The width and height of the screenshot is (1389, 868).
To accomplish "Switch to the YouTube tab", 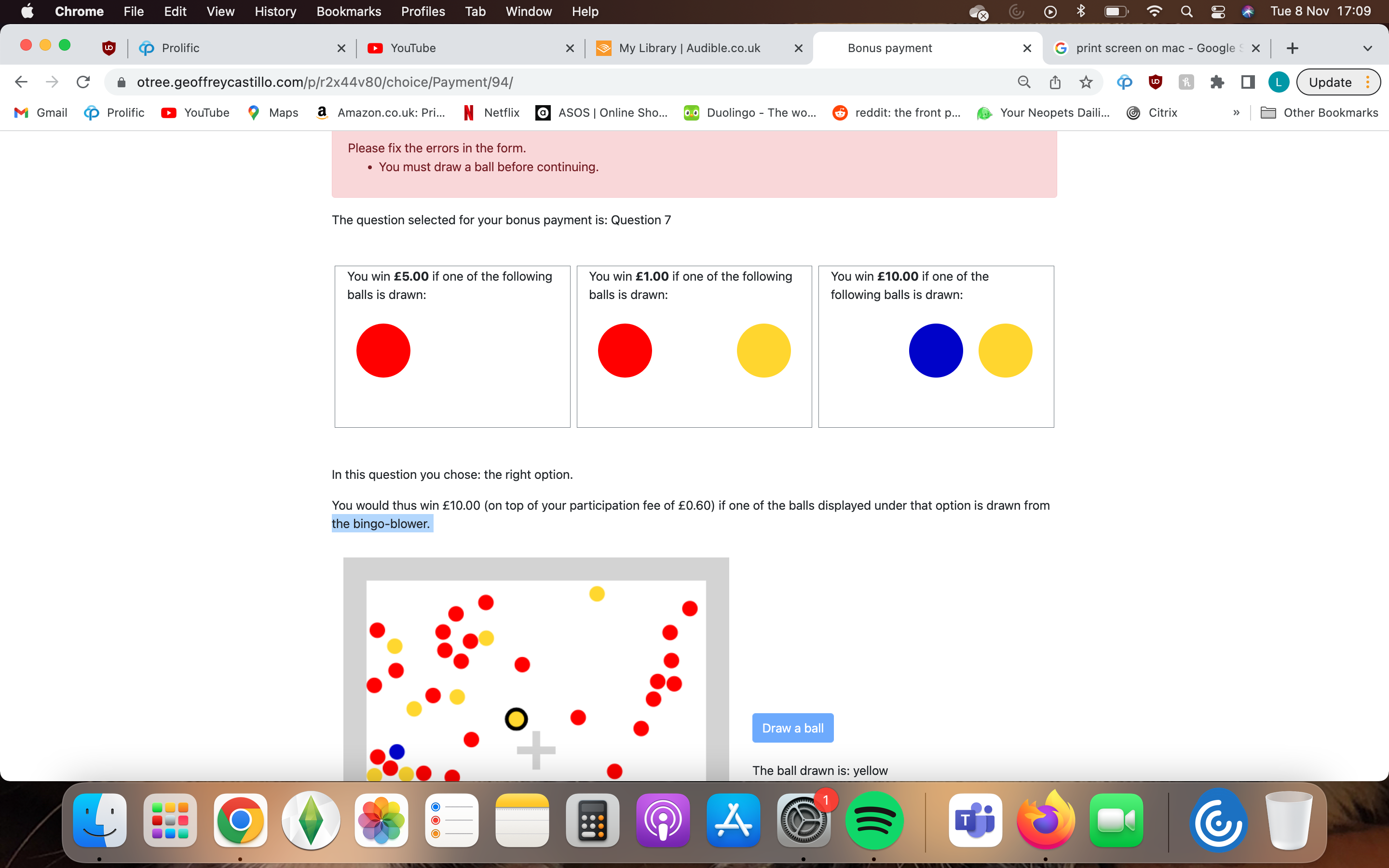I will [x=470, y=48].
